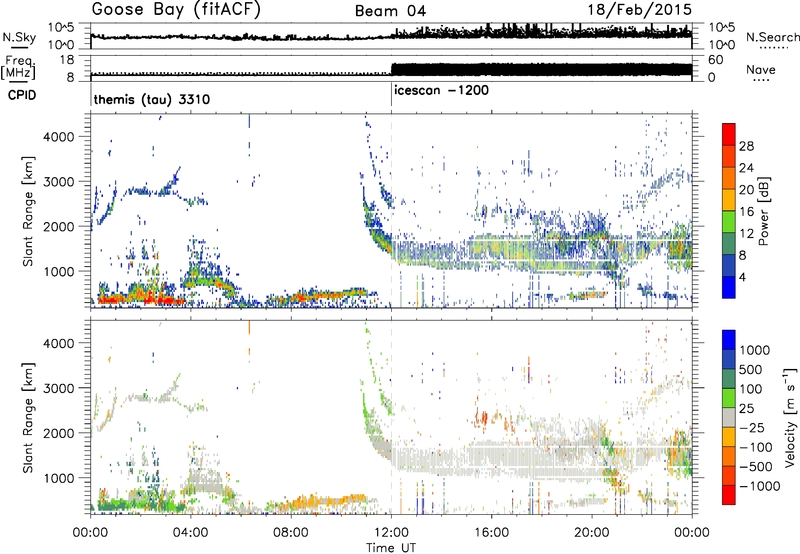This screenshot has height=554, width=800.
Task: Click the 'Nave' legend label
Action: coord(761,69)
